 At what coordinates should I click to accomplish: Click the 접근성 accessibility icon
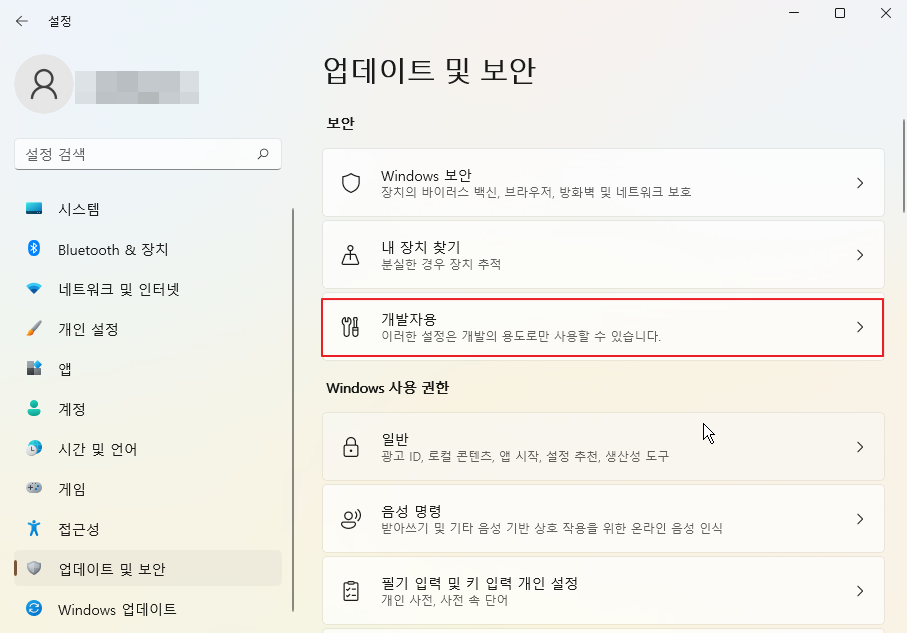[x=34, y=528]
